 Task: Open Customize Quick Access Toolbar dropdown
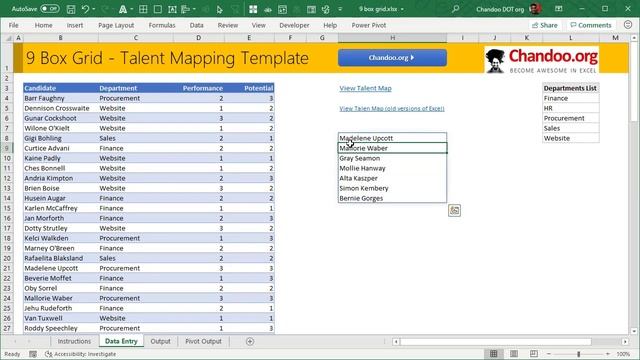[340, 9]
